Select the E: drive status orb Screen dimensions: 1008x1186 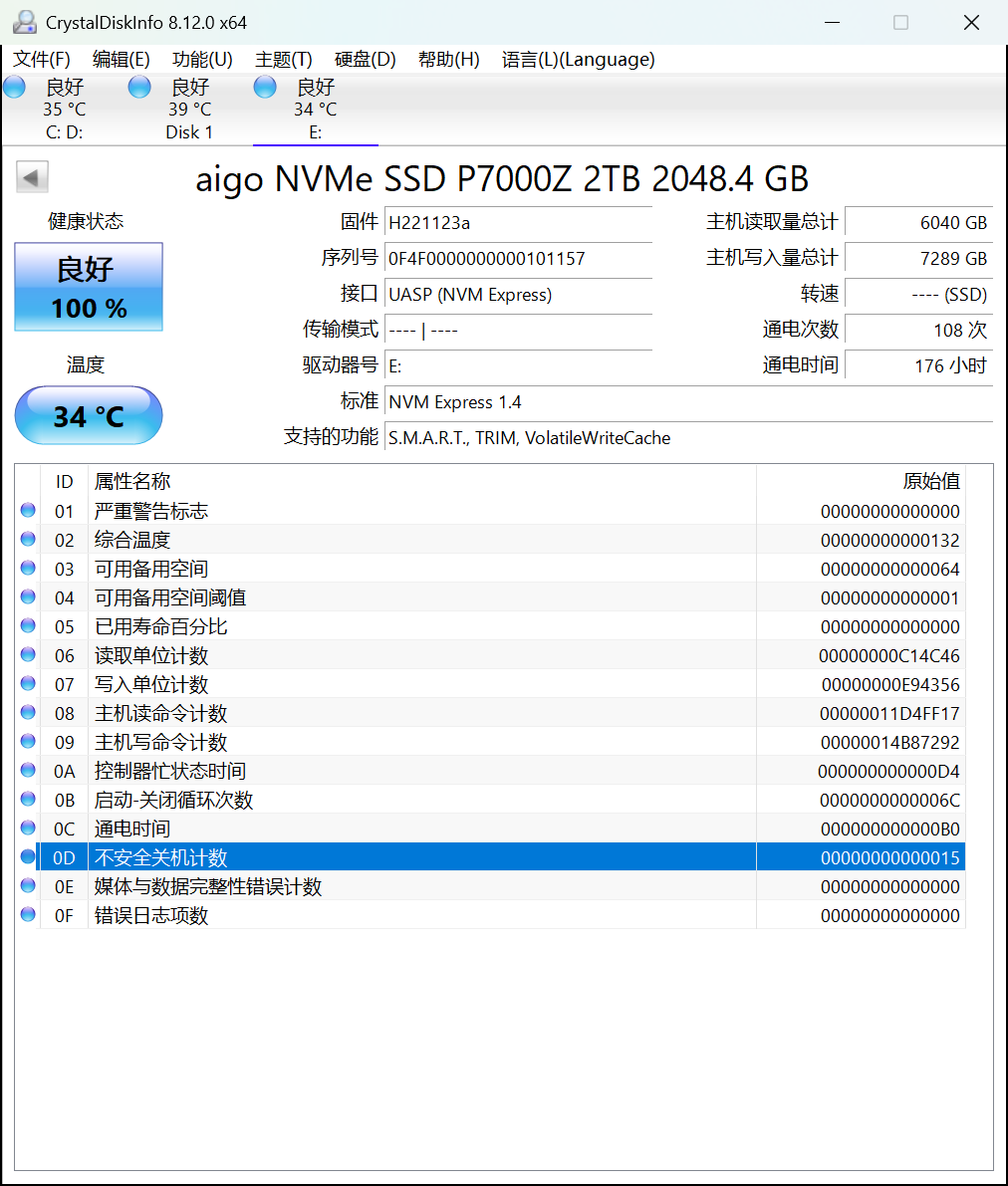tap(265, 88)
